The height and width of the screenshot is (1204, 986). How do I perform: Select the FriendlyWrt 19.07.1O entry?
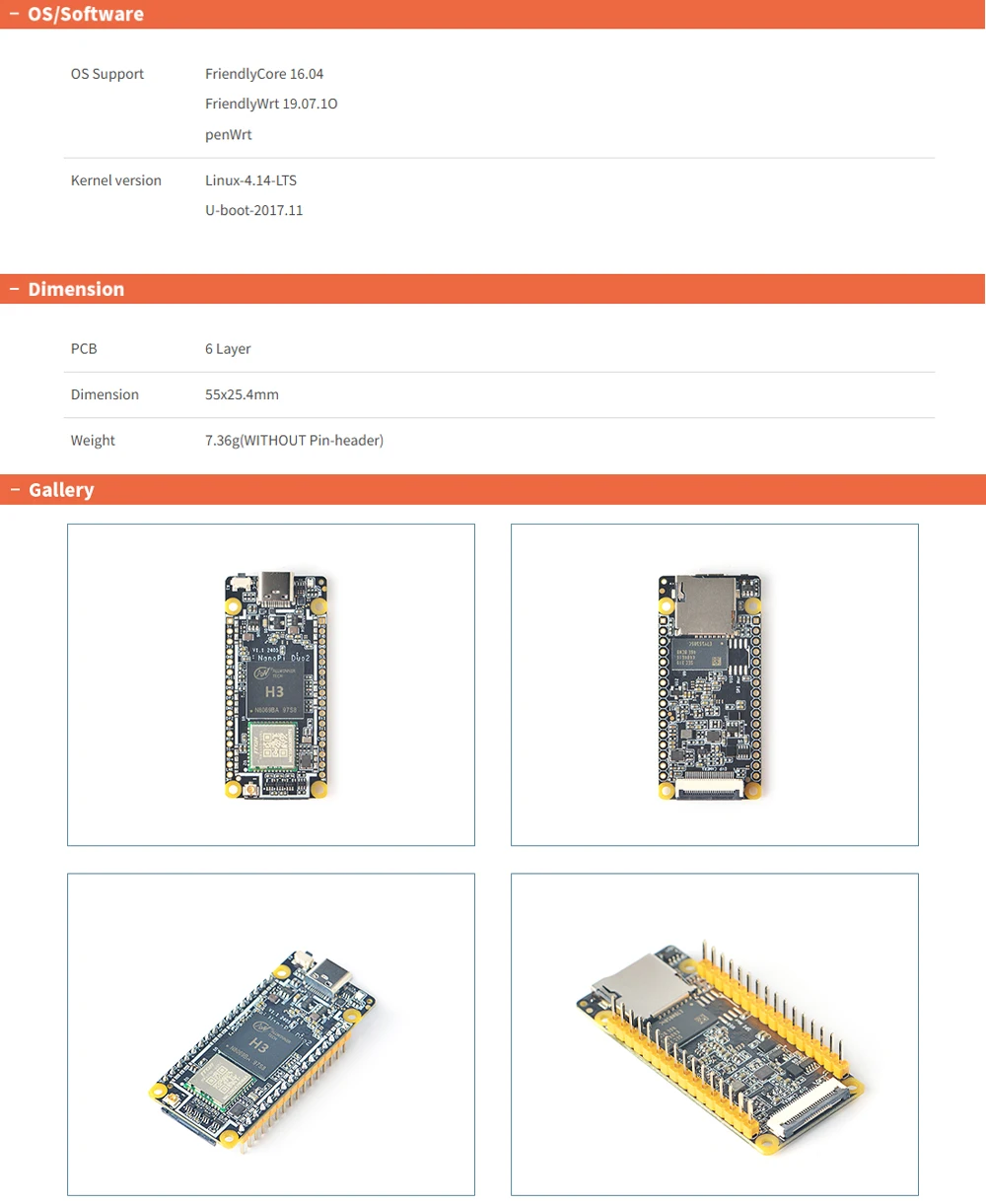(x=271, y=104)
